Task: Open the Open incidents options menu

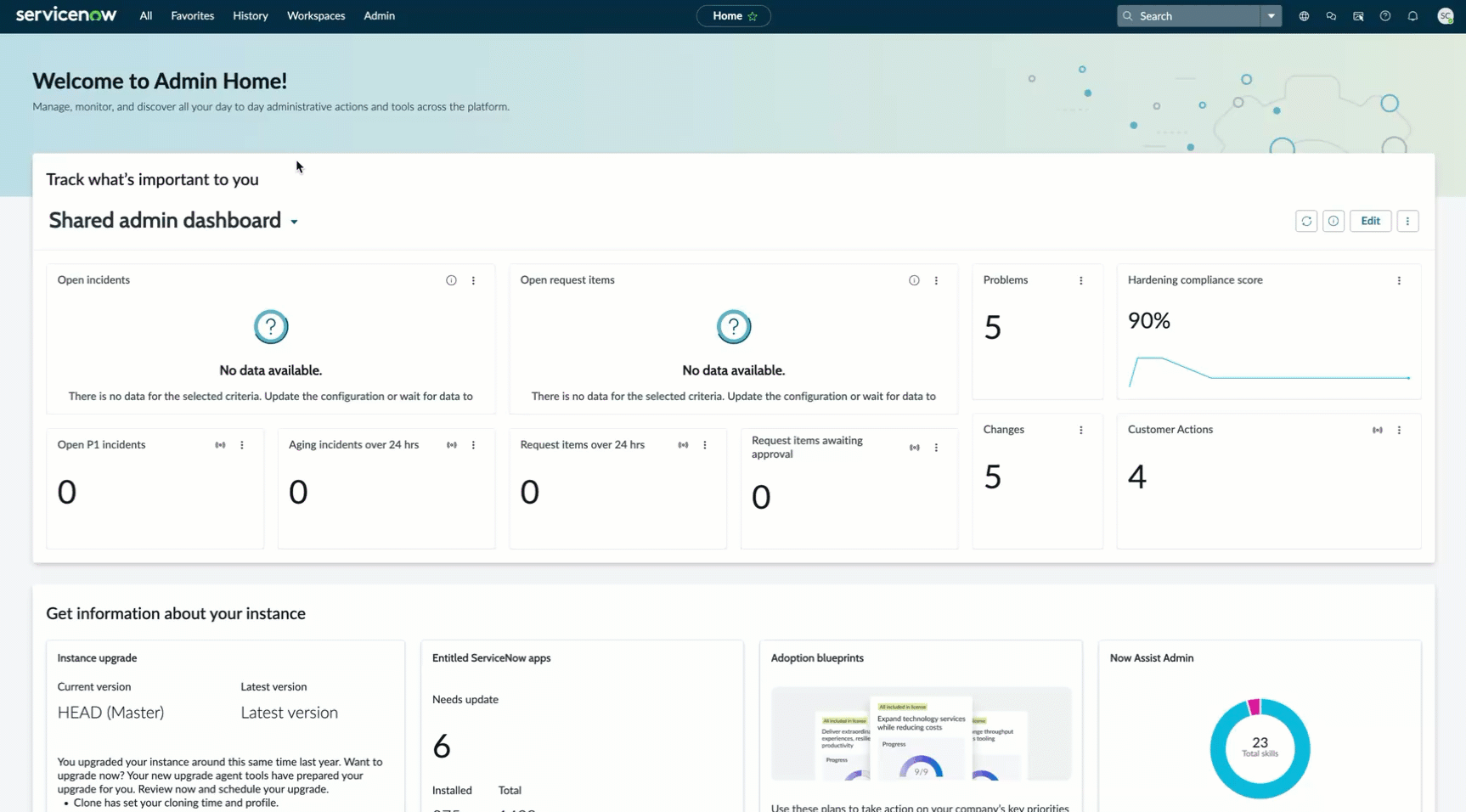Action: pyautogui.click(x=474, y=280)
